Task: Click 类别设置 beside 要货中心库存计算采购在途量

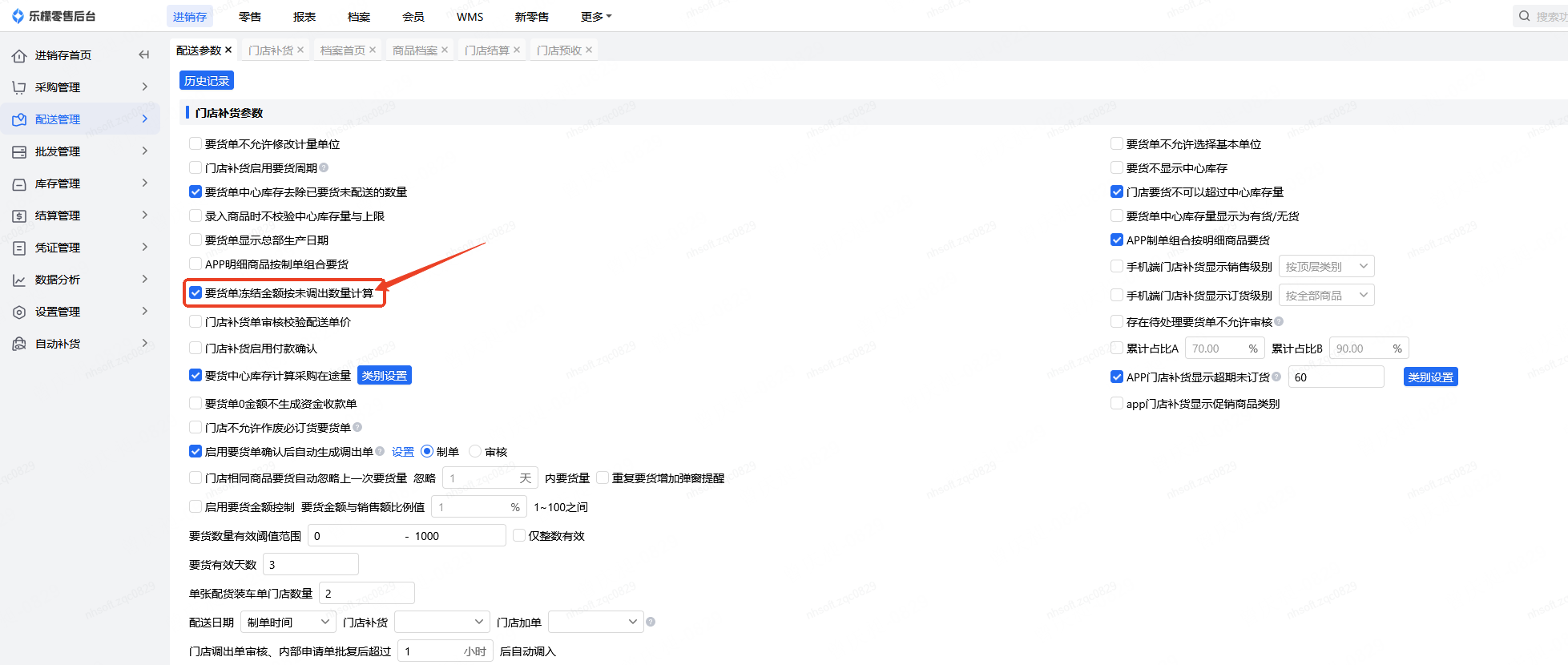Action: point(385,375)
